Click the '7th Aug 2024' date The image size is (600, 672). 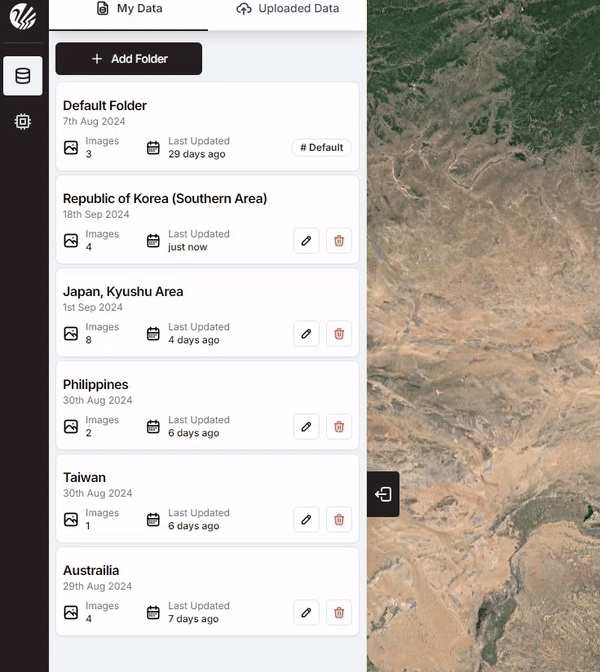tap(94, 121)
